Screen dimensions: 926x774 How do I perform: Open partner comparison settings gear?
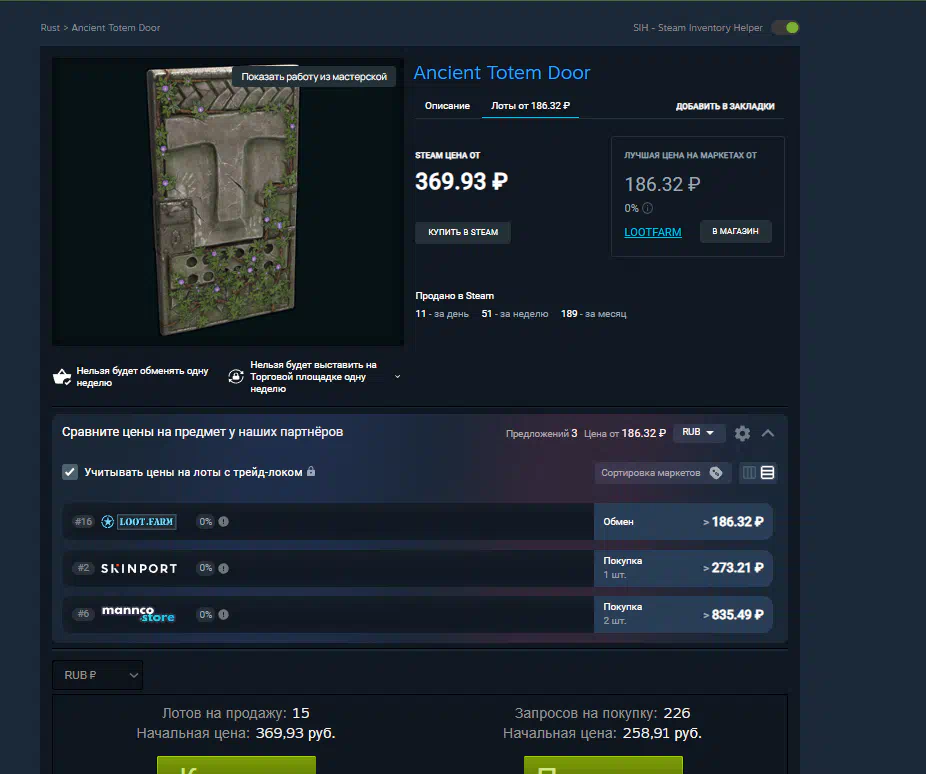click(742, 433)
